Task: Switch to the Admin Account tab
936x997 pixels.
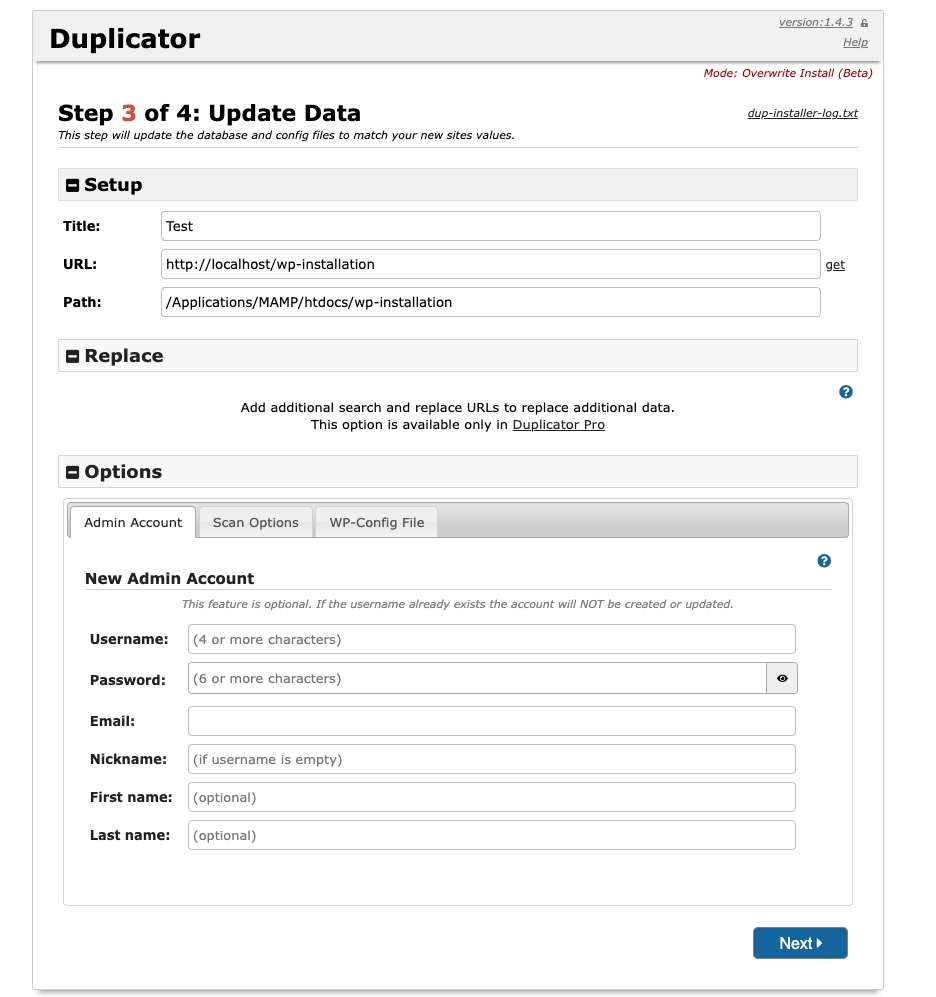Action: 133,522
